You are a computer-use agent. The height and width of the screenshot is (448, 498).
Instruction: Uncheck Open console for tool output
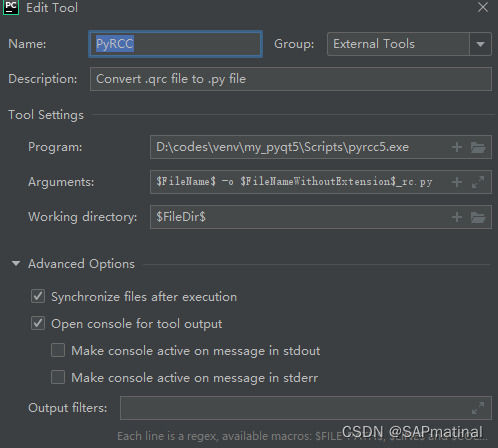[38, 323]
